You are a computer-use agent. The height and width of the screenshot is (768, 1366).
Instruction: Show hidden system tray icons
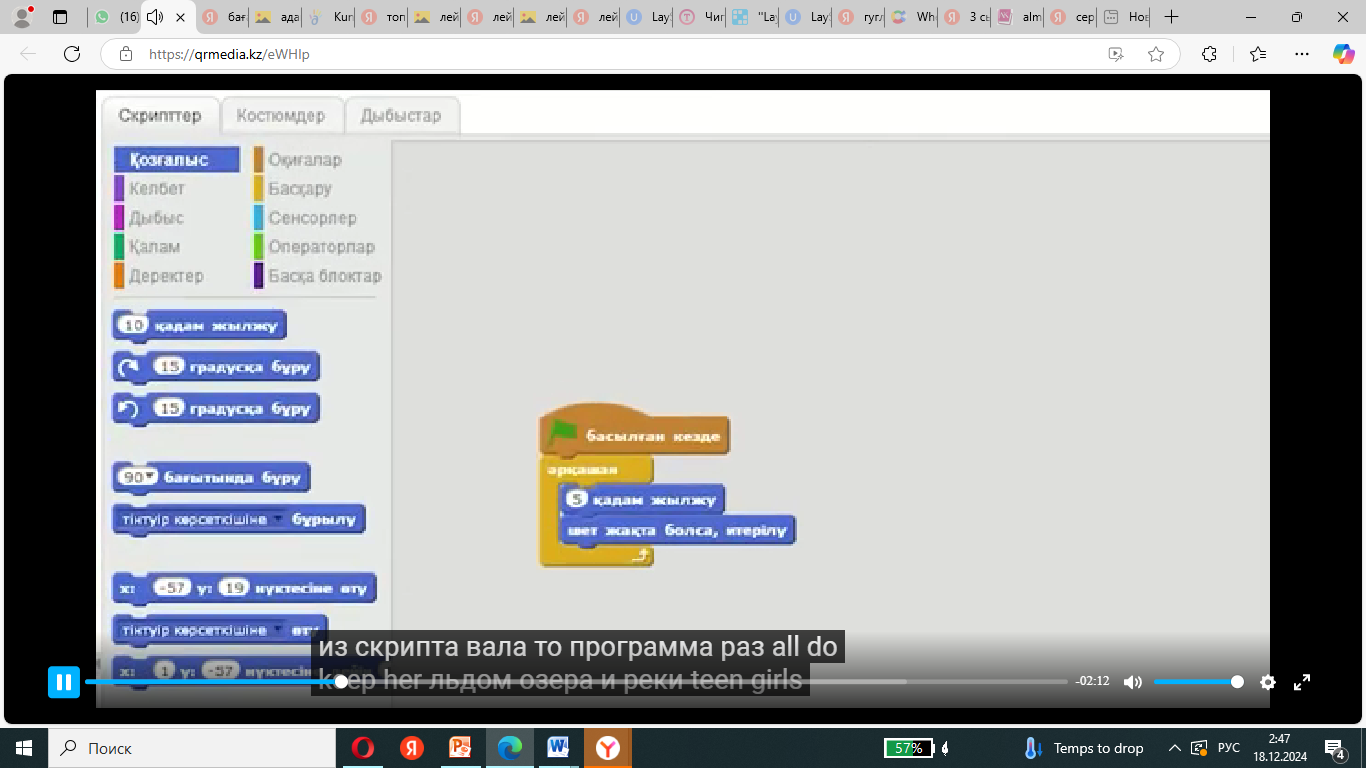tap(1175, 748)
